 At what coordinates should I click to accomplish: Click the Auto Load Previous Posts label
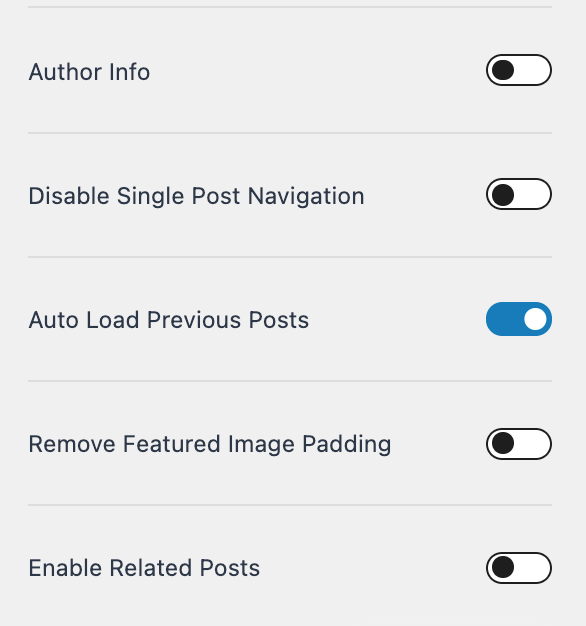[x=169, y=320]
